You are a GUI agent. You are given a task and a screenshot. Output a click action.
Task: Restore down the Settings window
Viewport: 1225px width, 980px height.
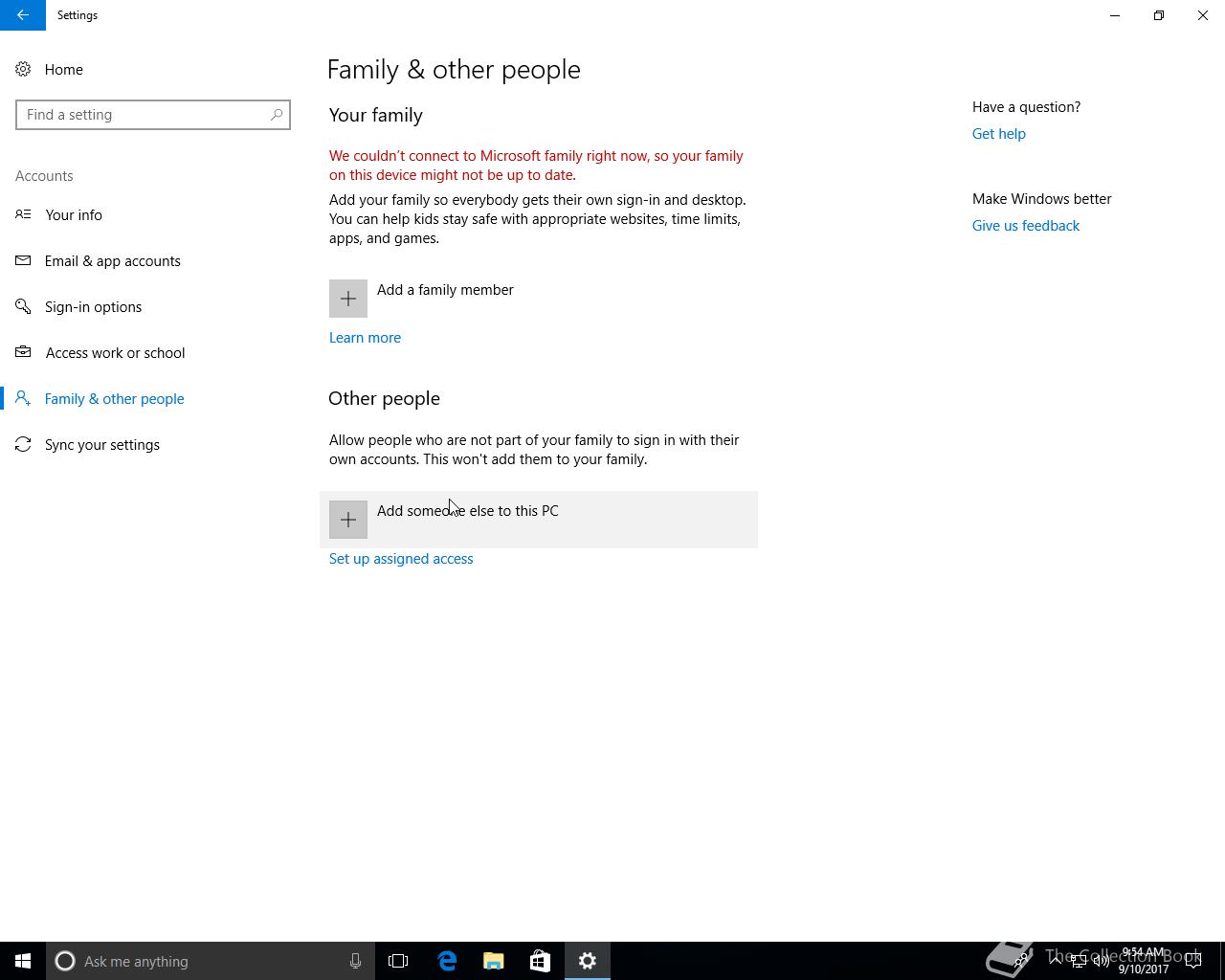point(1159,15)
